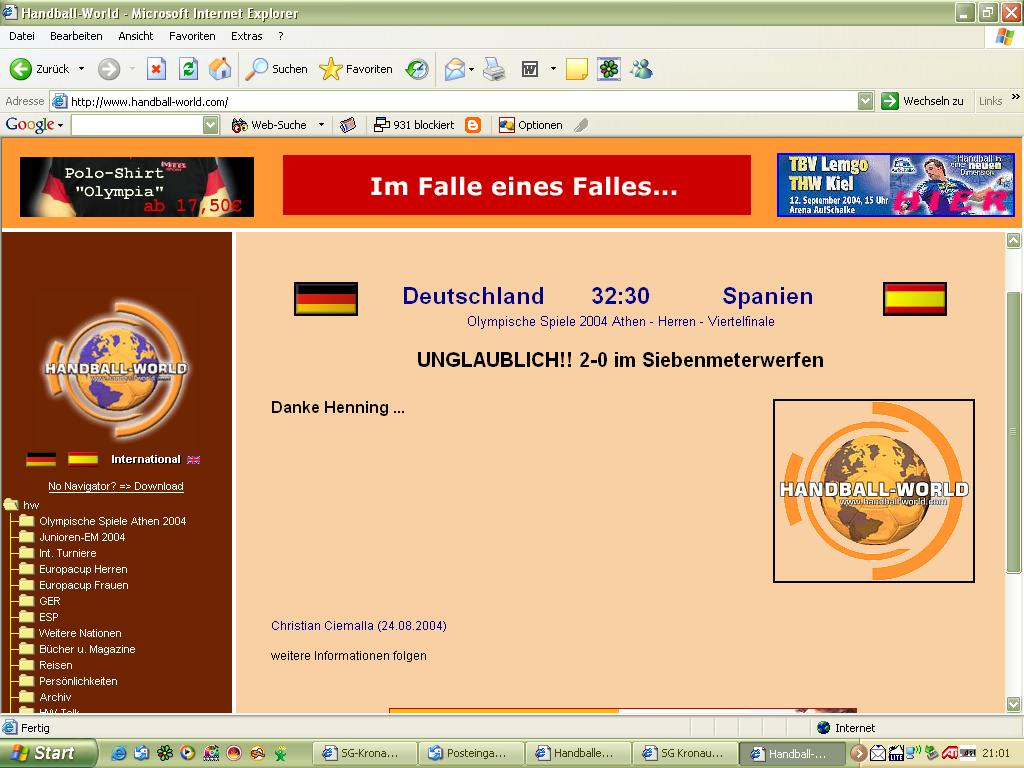The height and width of the screenshot is (768, 1024).
Task: Go to the browser Home page icon
Action: pos(220,69)
